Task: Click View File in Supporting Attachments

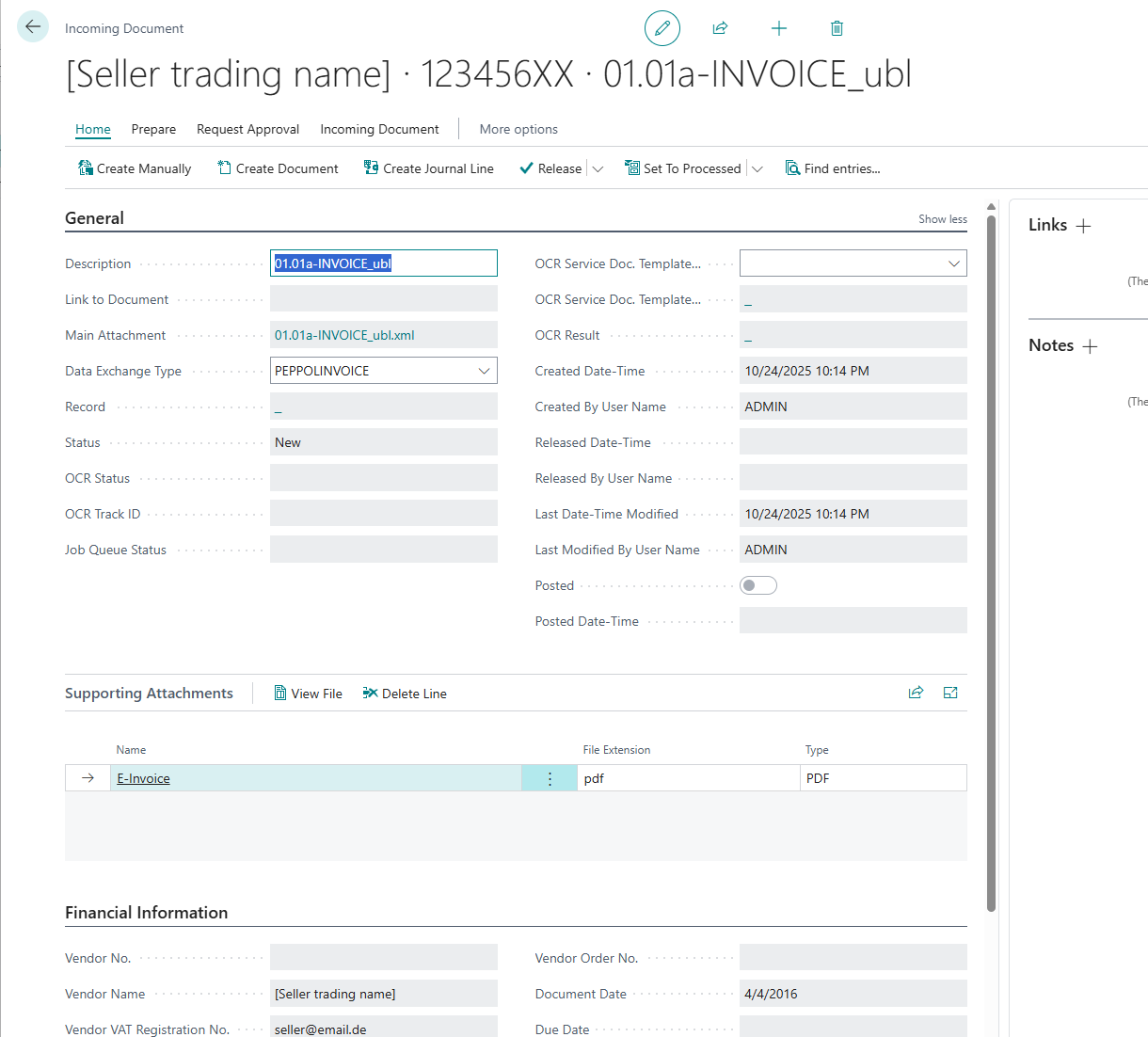Action: pyautogui.click(x=308, y=693)
